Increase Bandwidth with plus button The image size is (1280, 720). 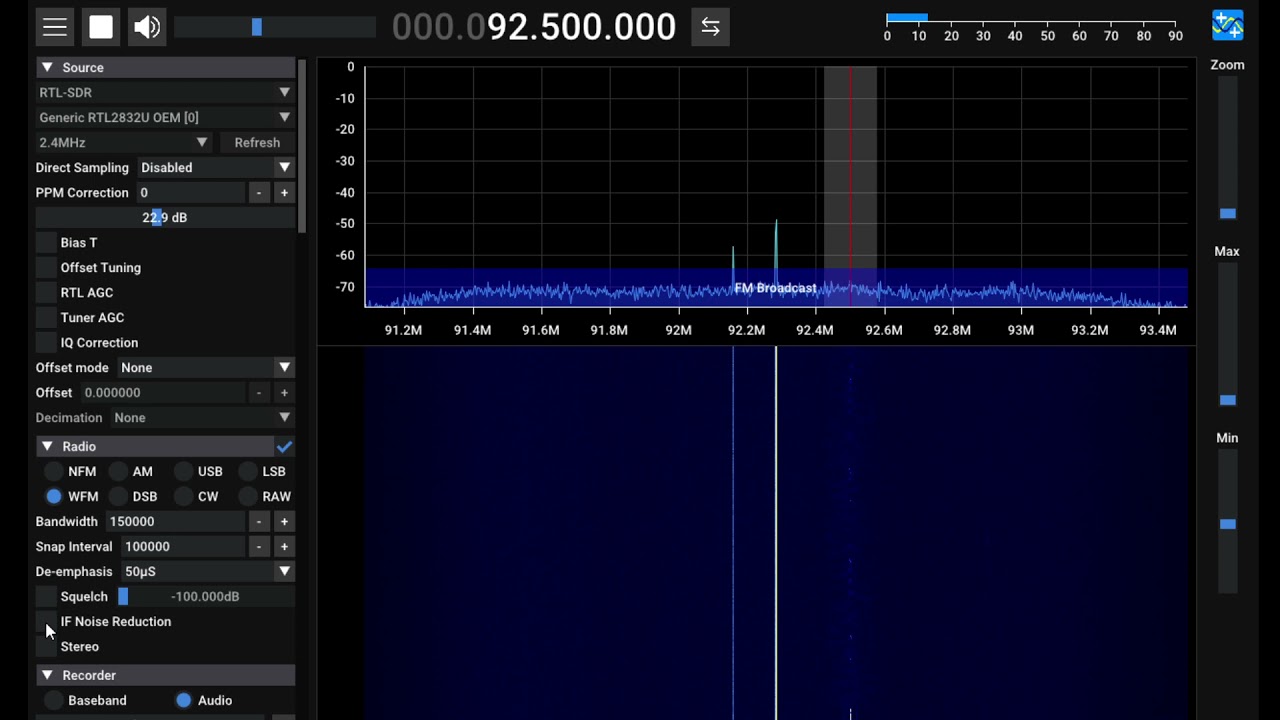284,521
